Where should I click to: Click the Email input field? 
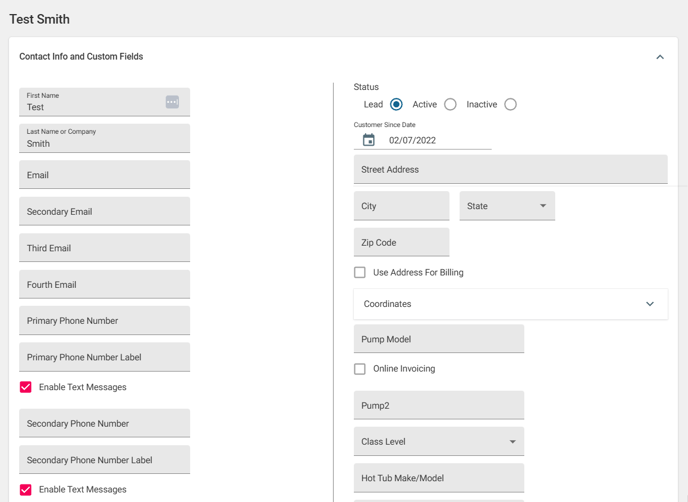(104, 175)
